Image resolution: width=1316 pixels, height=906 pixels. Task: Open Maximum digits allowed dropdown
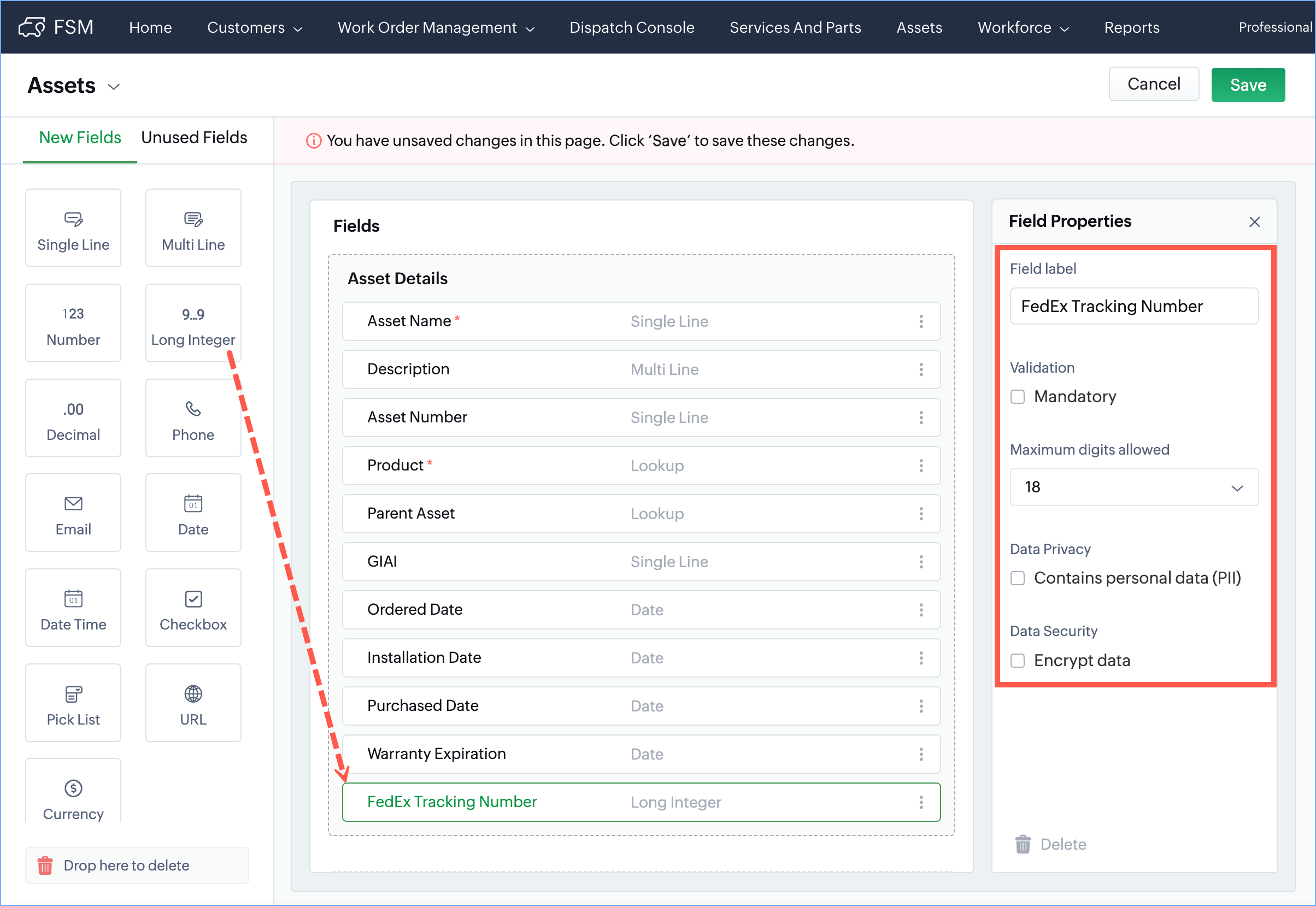click(1134, 487)
